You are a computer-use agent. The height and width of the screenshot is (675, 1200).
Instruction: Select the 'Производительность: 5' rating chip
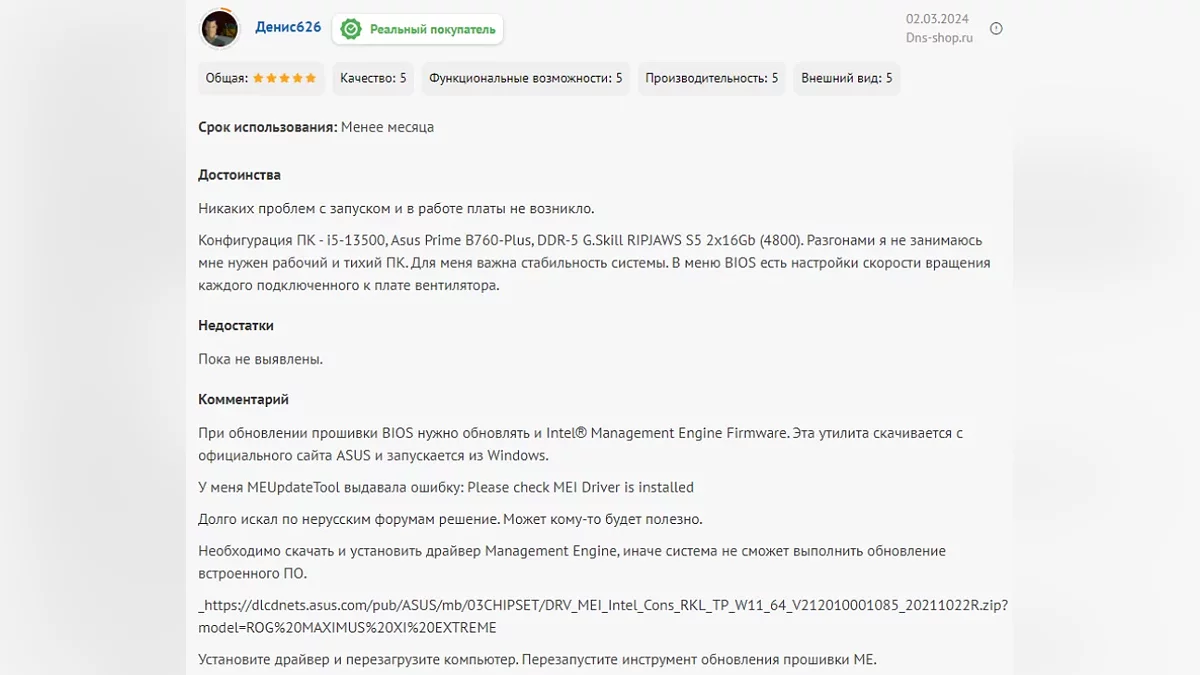coord(711,78)
